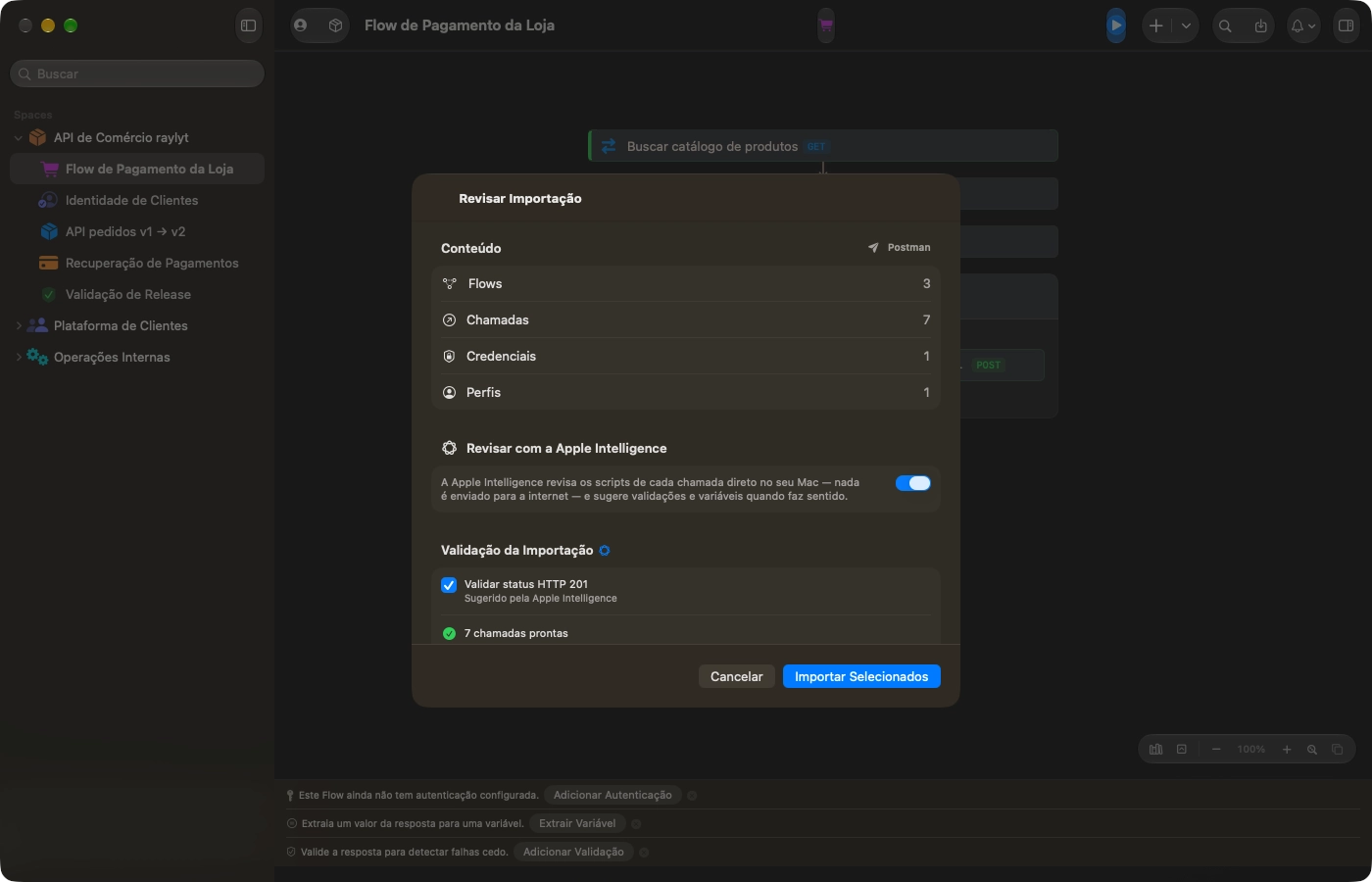Click the plus icon in the top toolbar
Screen dimensions: 1372x882
[x=1156, y=25]
